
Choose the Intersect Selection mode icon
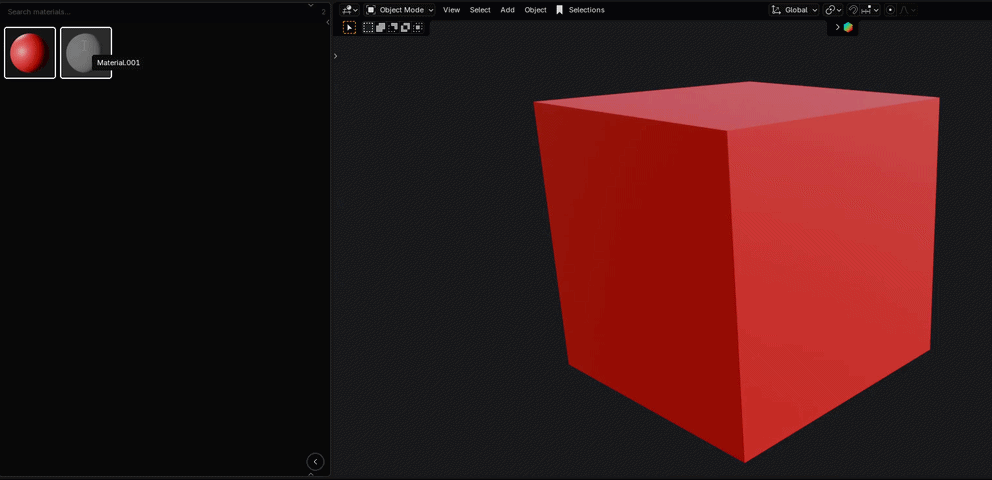point(418,27)
